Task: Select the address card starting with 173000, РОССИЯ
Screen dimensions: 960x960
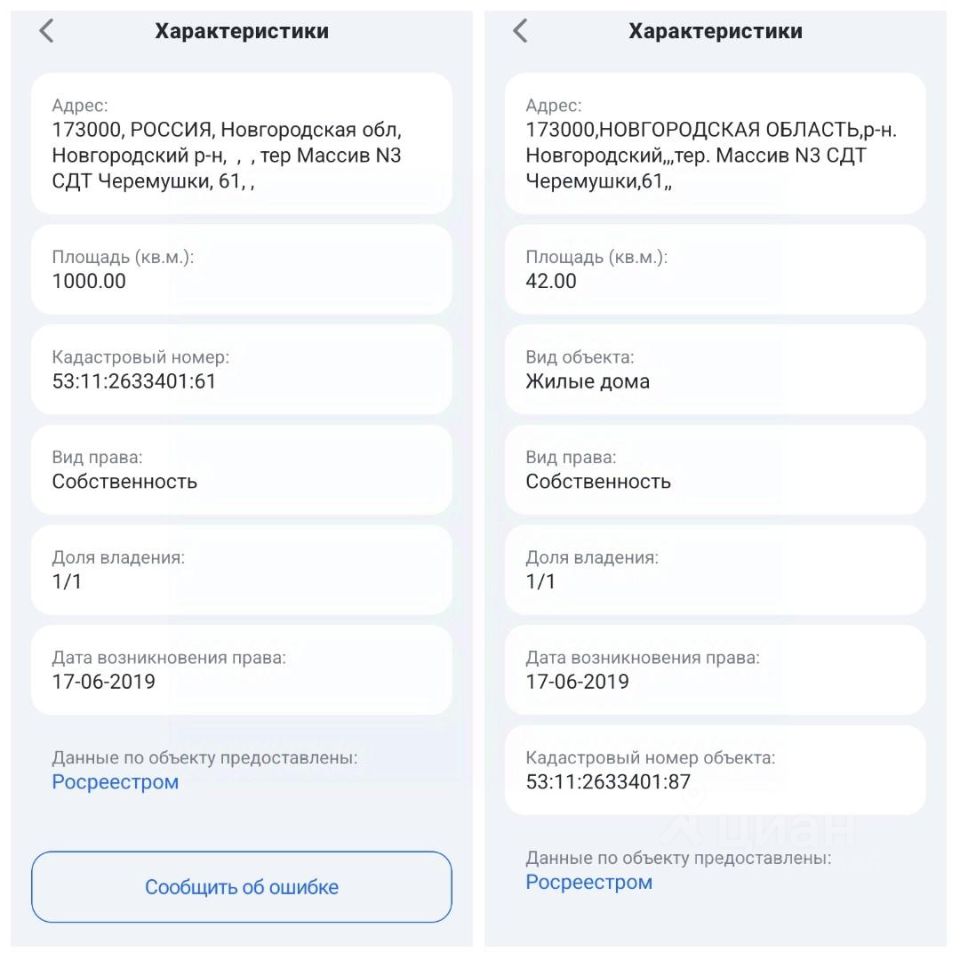Action: click(x=241, y=143)
